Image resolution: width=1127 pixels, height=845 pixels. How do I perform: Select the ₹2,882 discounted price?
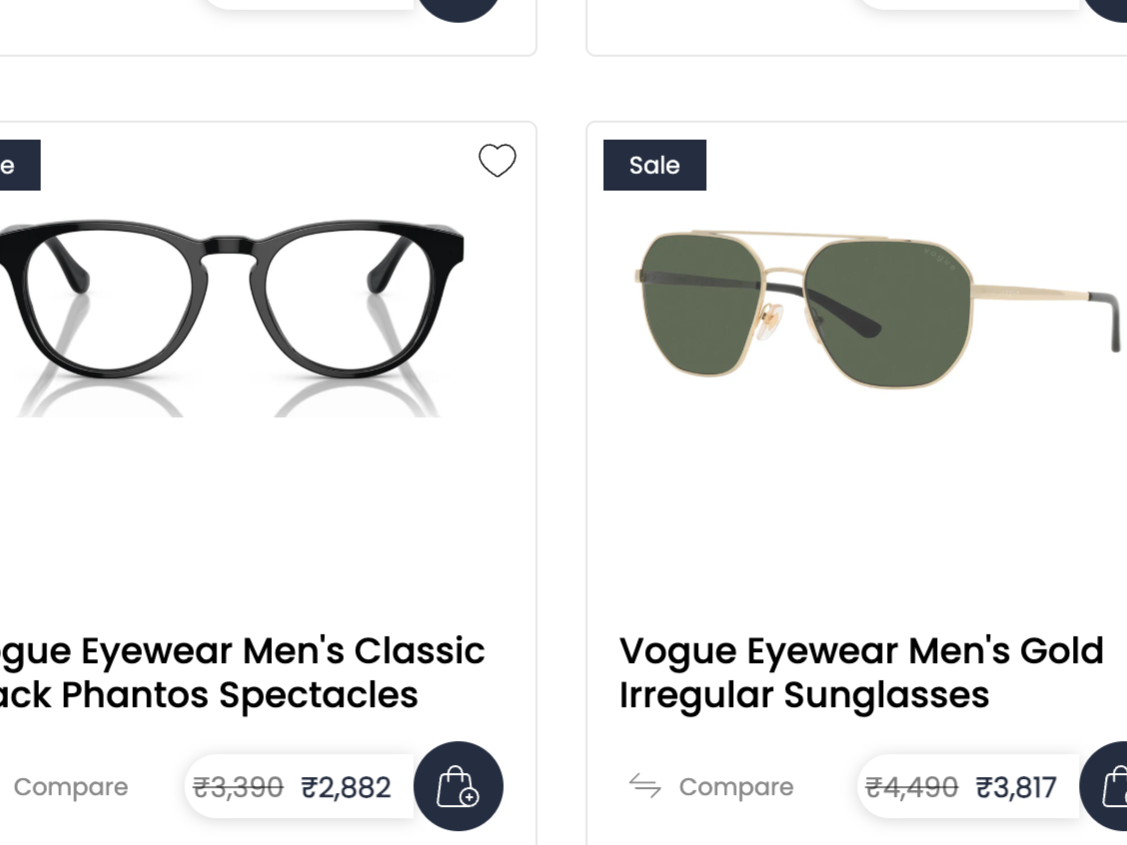coord(346,788)
